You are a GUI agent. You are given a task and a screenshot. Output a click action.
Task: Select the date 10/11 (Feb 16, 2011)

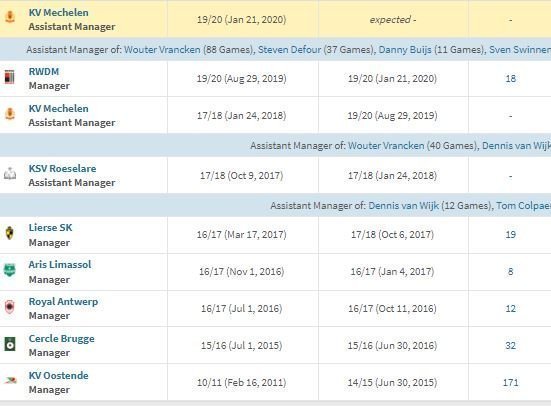tap(241, 383)
